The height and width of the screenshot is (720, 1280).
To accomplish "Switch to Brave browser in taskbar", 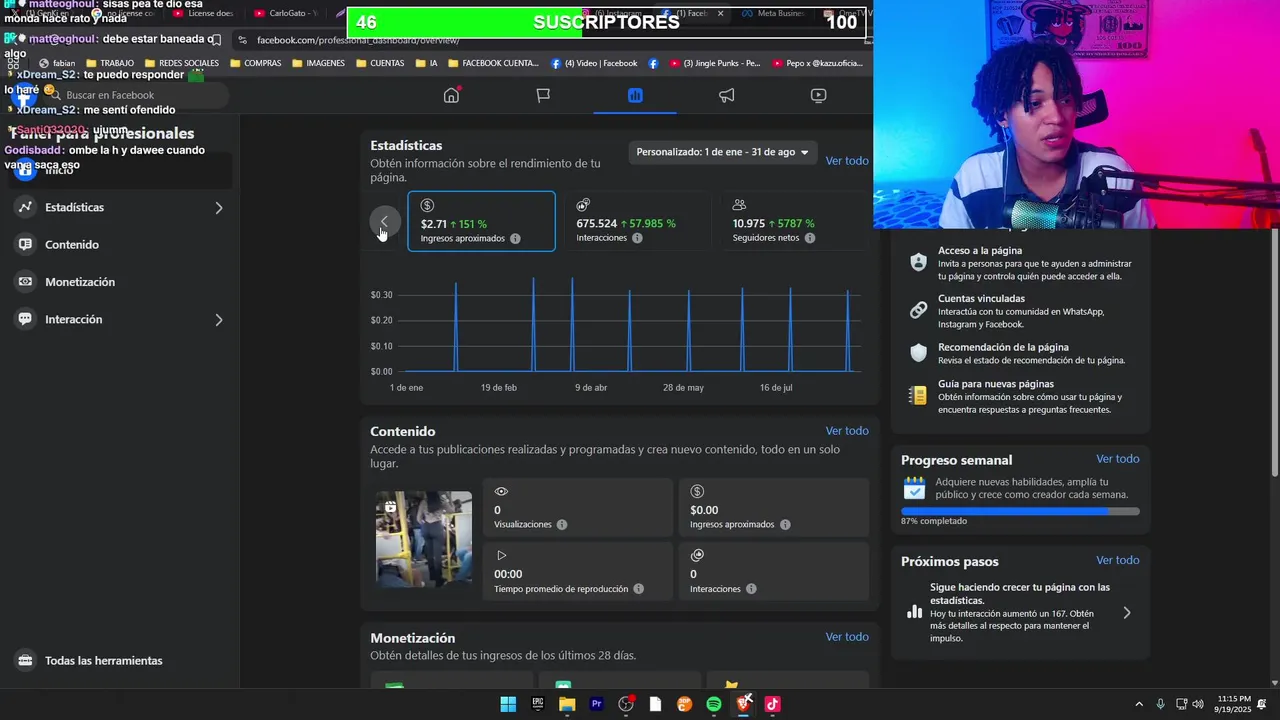I will (743, 704).
